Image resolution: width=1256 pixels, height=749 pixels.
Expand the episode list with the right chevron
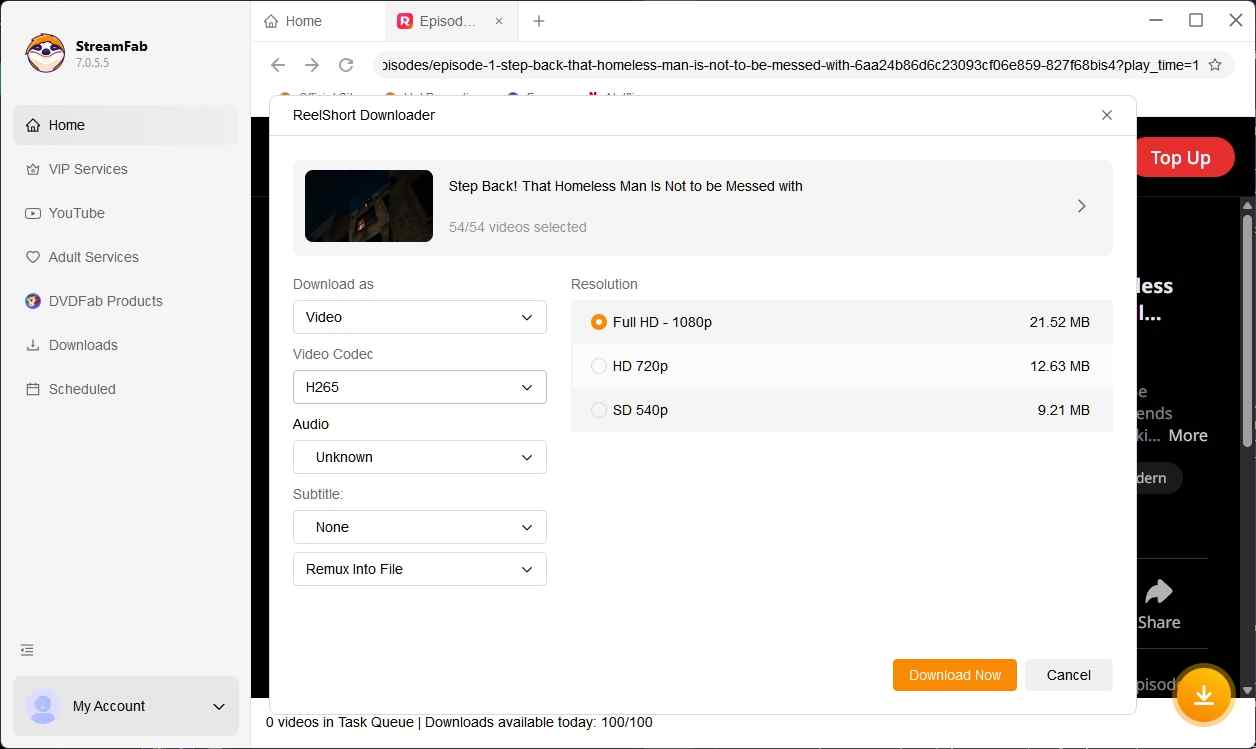pos(1081,206)
